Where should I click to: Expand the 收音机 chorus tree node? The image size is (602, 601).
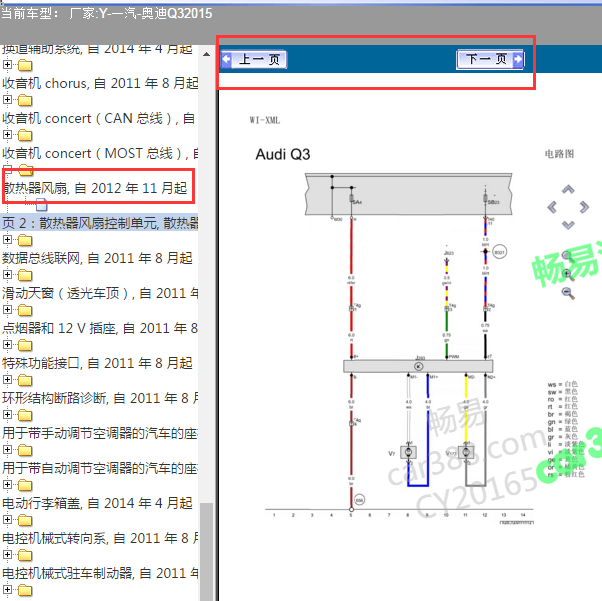[x=7, y=65]
